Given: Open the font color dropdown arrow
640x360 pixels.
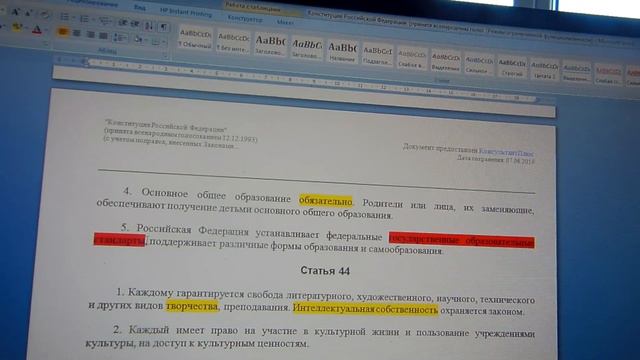Looking at the screenshot, I should tap(46, 30).
